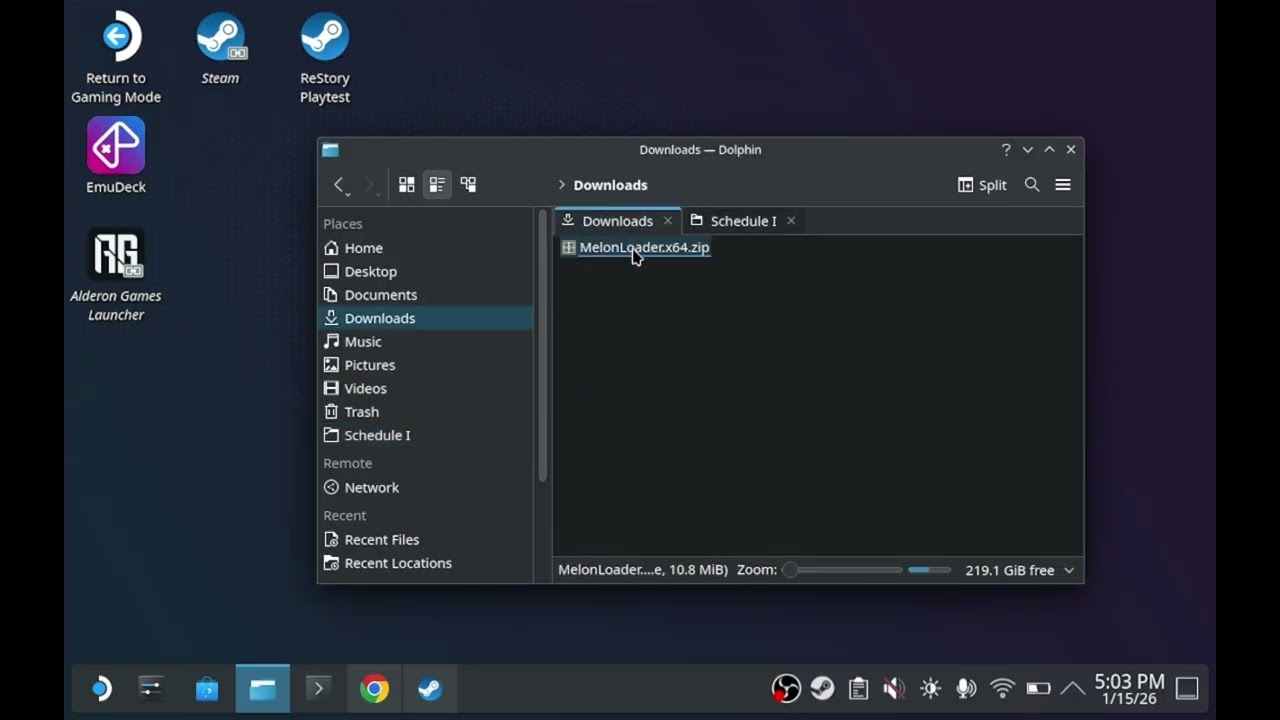Click battery tray icon

[1038, 688]
